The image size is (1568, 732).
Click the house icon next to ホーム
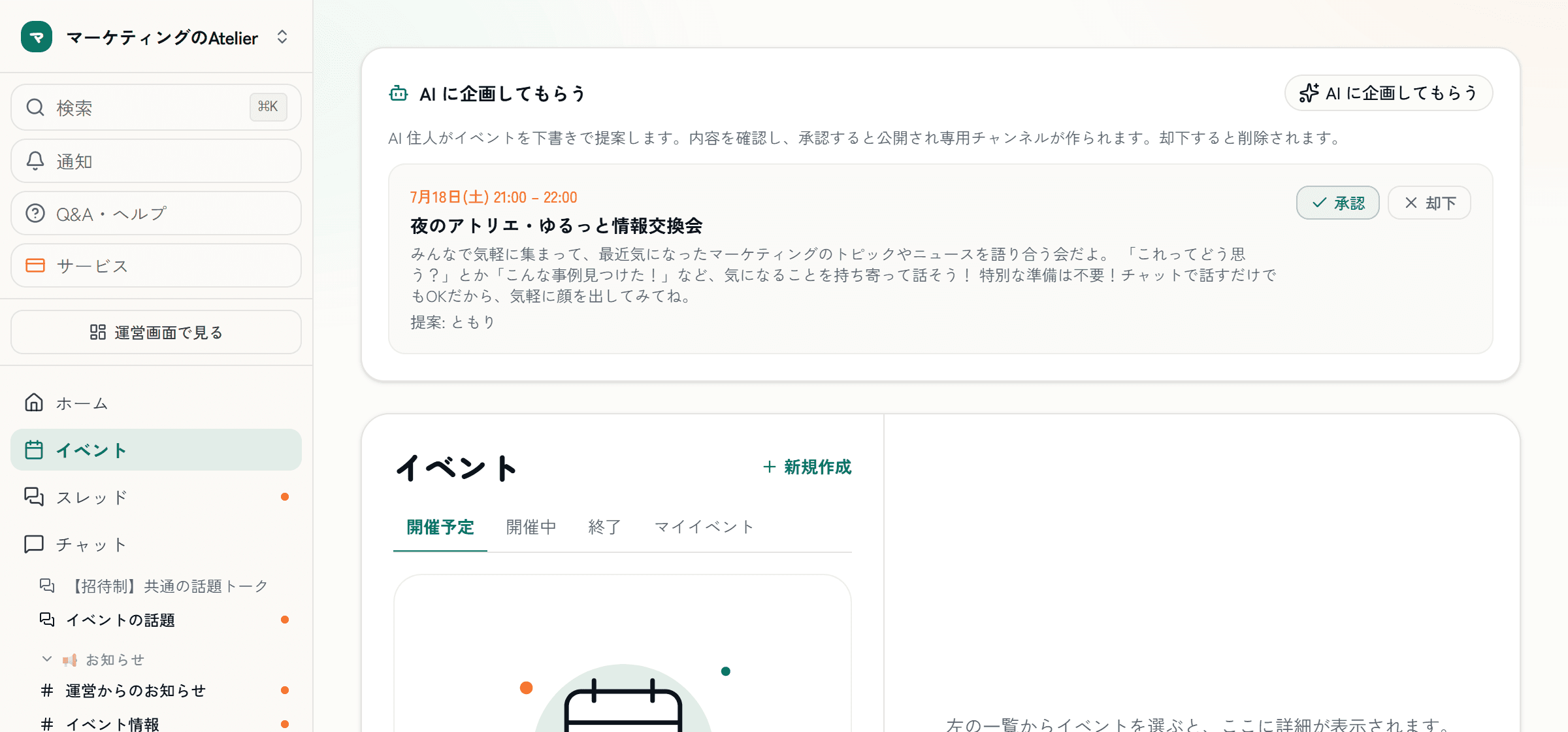click(x=34, y=403)
